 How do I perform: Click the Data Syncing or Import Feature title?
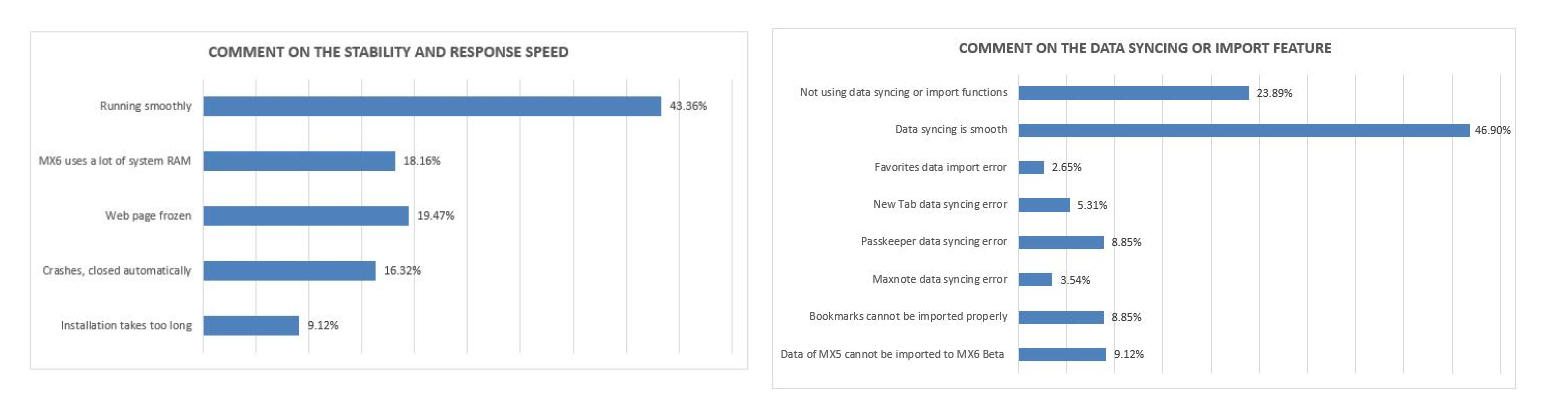[x=1145, y=48]
